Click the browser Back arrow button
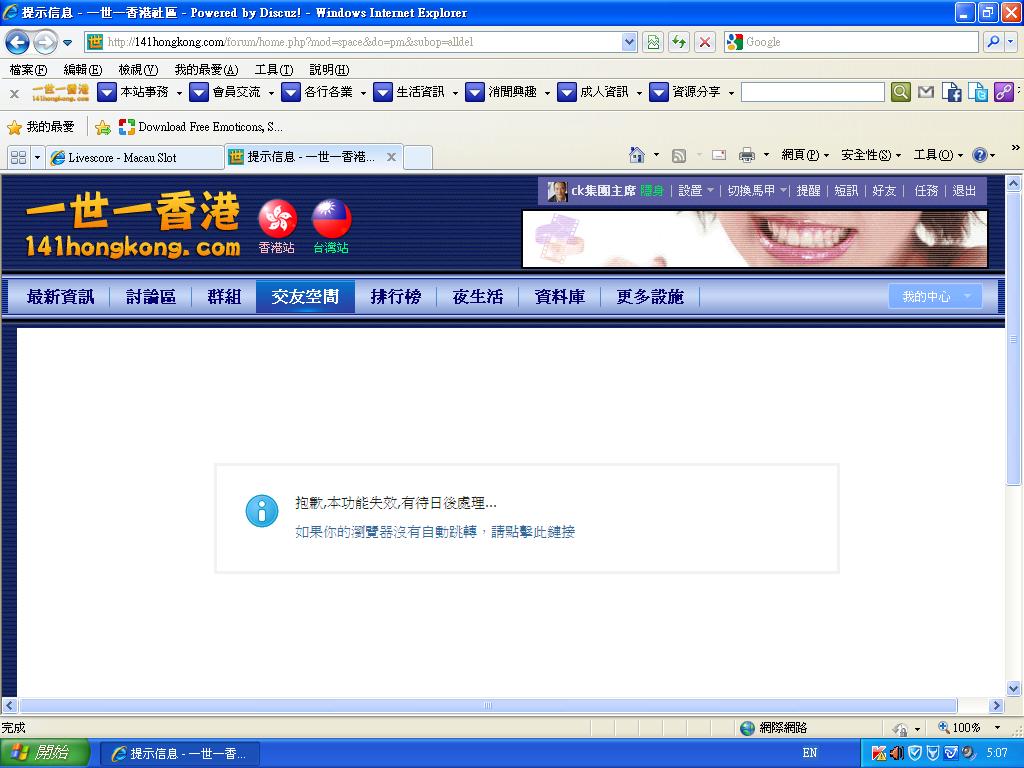This screenshot has height=768, width=1024. tap(17, 42)
